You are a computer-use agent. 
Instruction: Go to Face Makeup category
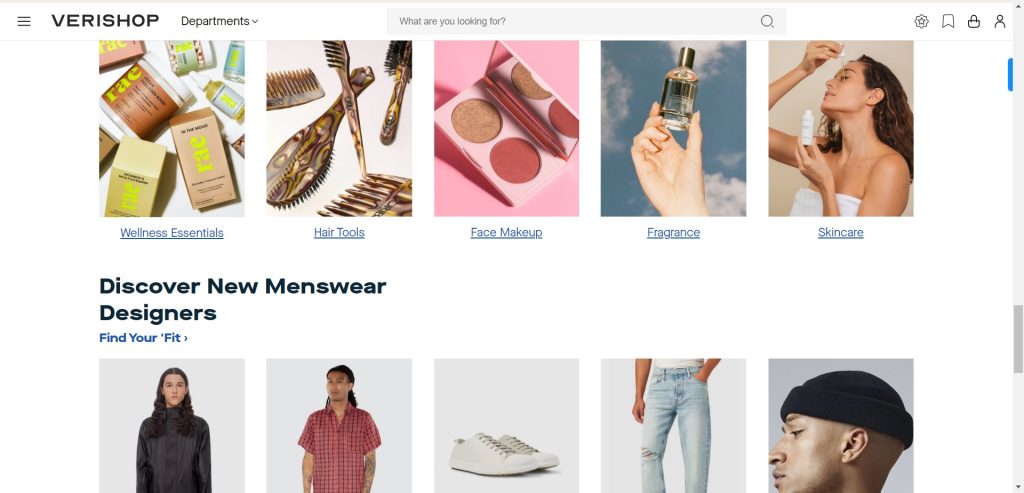506,232
